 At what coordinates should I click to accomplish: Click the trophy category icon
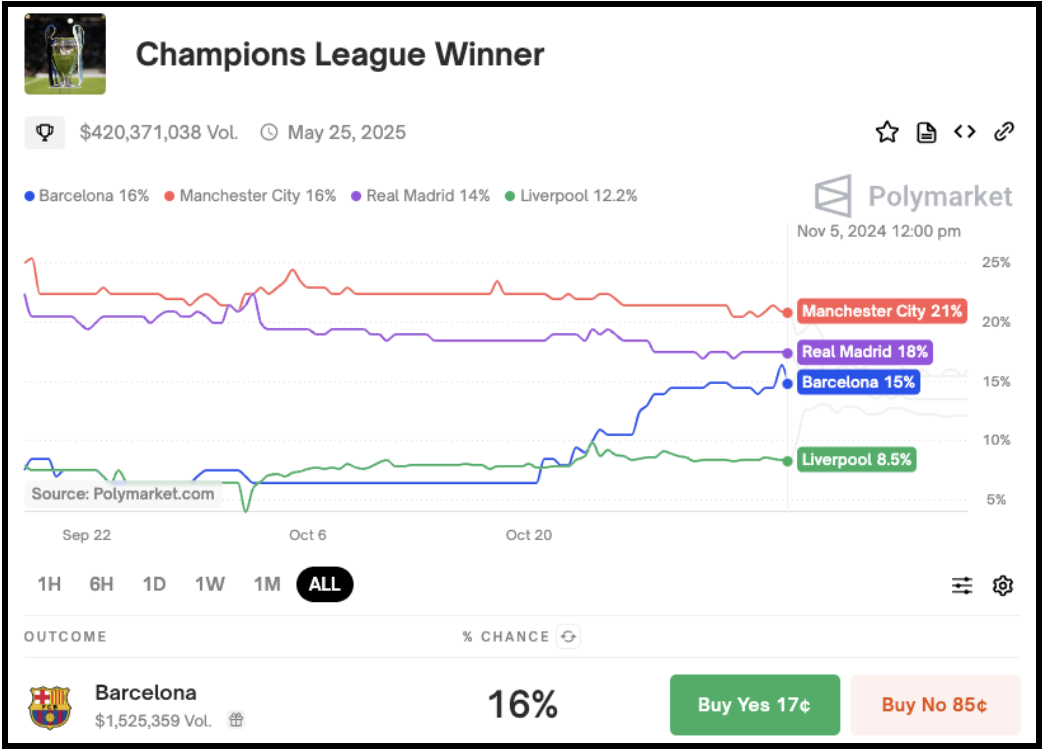click(45, 132)
